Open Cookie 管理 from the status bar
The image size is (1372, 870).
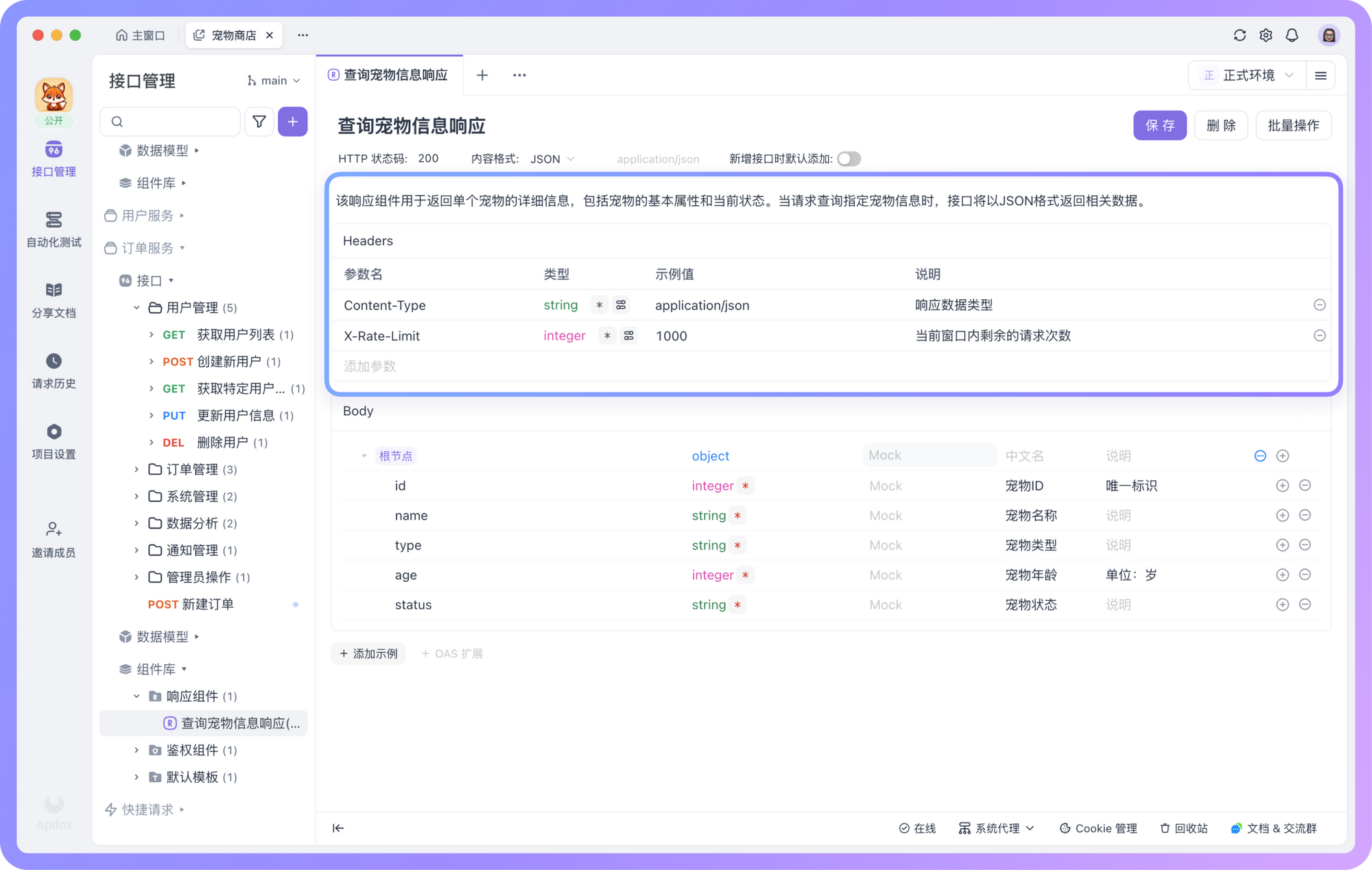1098,828
